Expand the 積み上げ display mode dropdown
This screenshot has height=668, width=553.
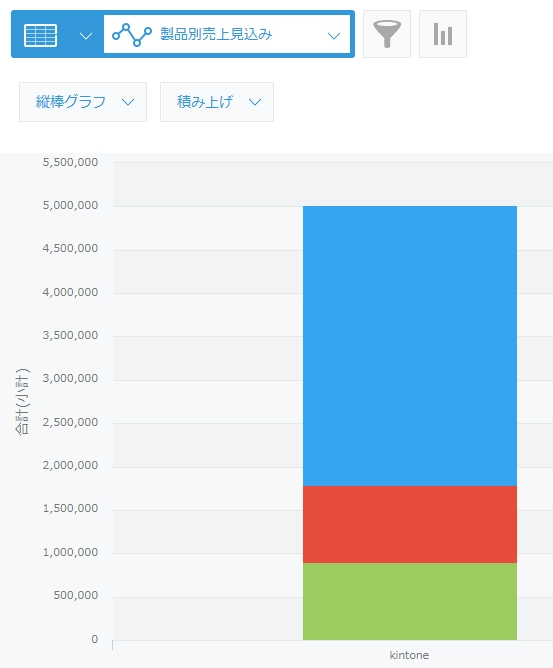(x=217, y=102)
